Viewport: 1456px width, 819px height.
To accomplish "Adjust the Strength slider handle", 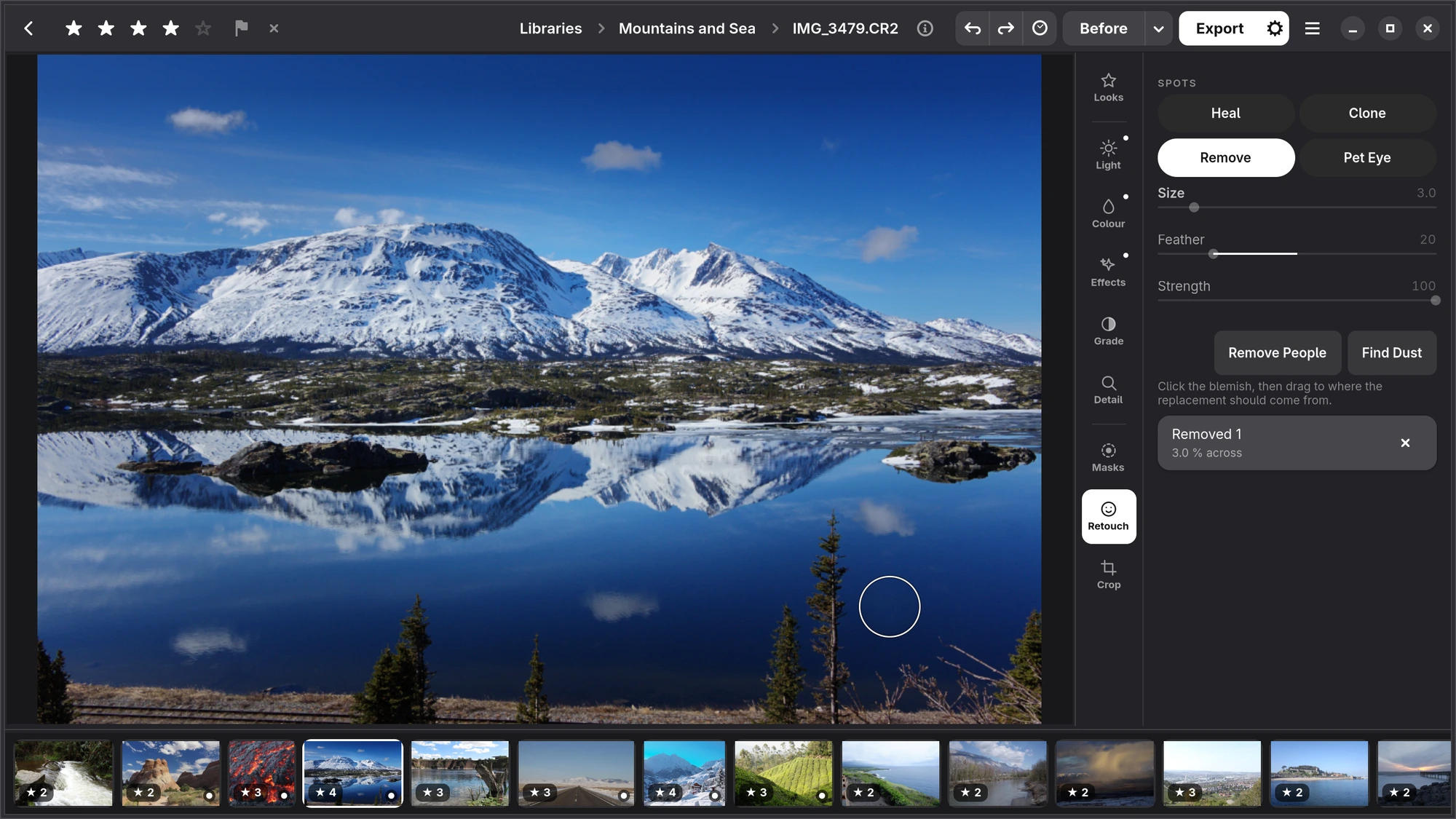I will pyautogui.click(x=1435, y=300).
